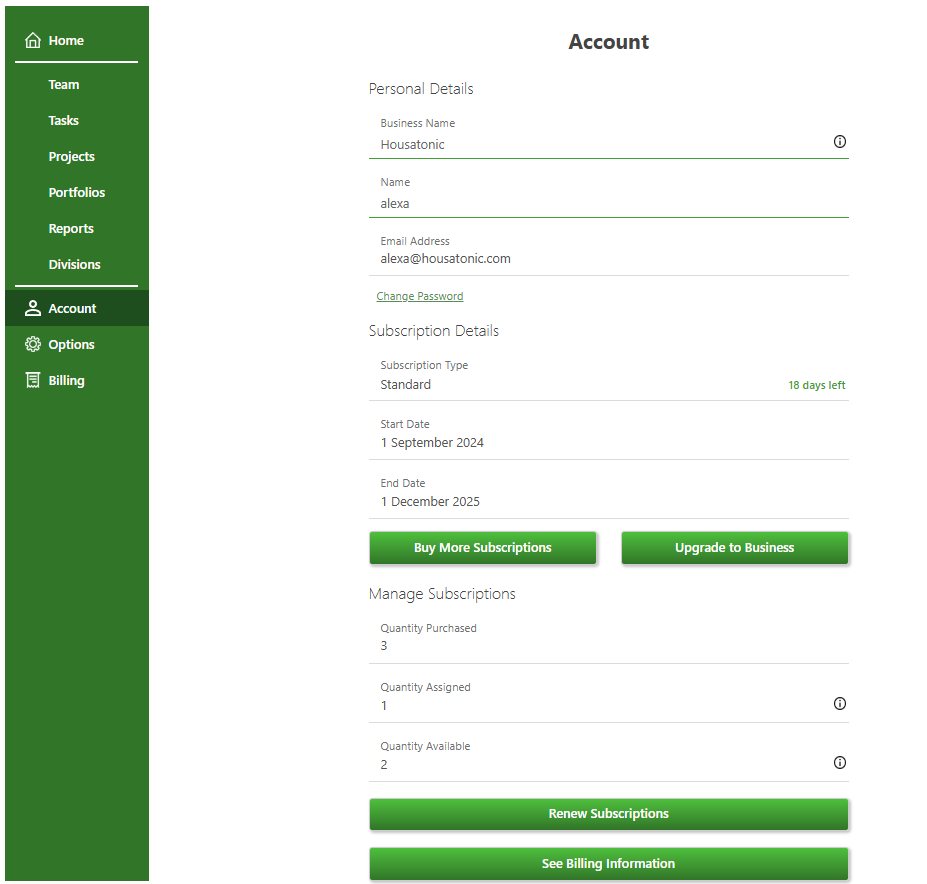Click the info icon for Quantity Available
Viewport: 927px width, 884px height.
coord(839,763)
